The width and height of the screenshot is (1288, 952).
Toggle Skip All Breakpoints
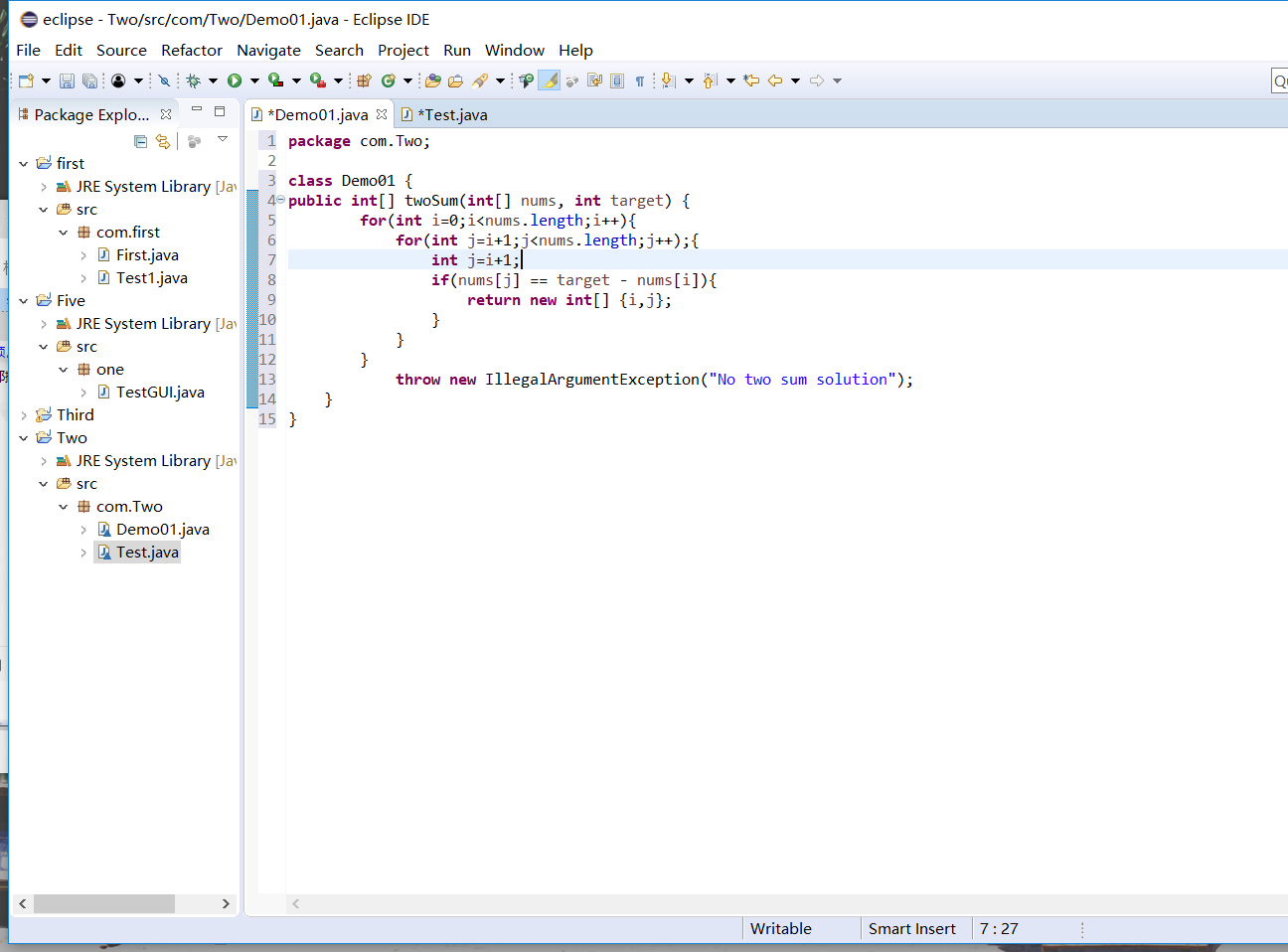tap(164, 80)
